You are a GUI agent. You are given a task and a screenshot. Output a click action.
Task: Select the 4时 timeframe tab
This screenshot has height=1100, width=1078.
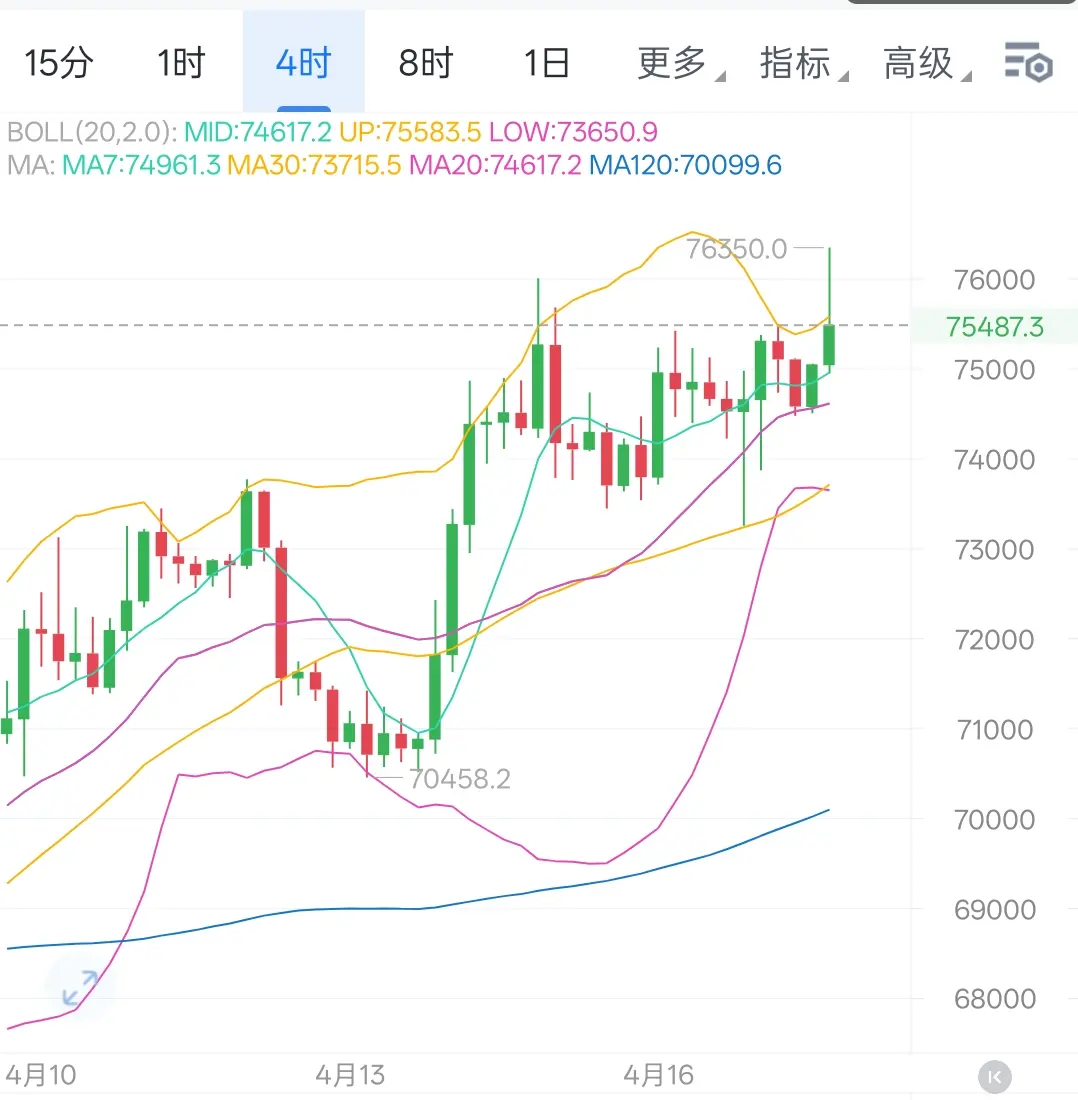click(304, 63)
